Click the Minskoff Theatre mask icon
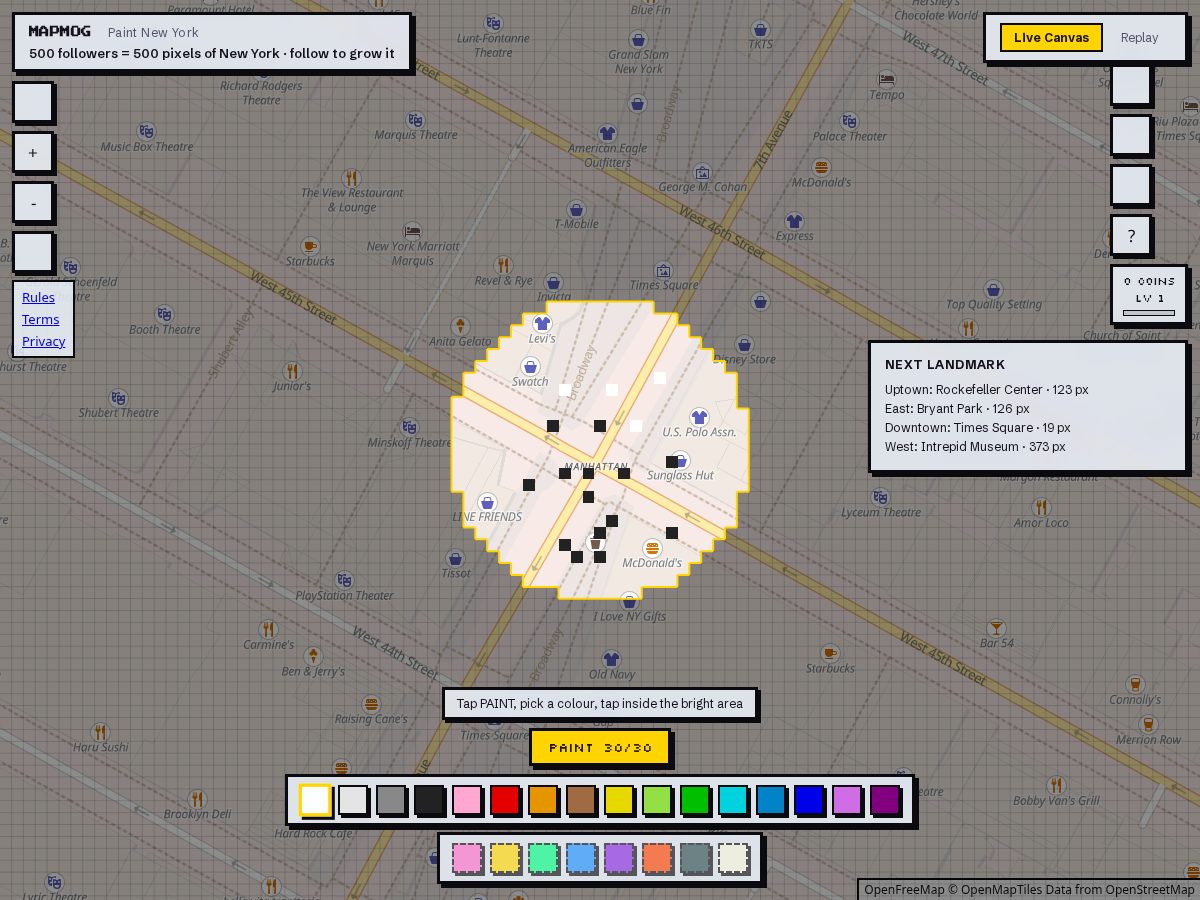Viewport: 1200px width, 900px height. [409, 427]
